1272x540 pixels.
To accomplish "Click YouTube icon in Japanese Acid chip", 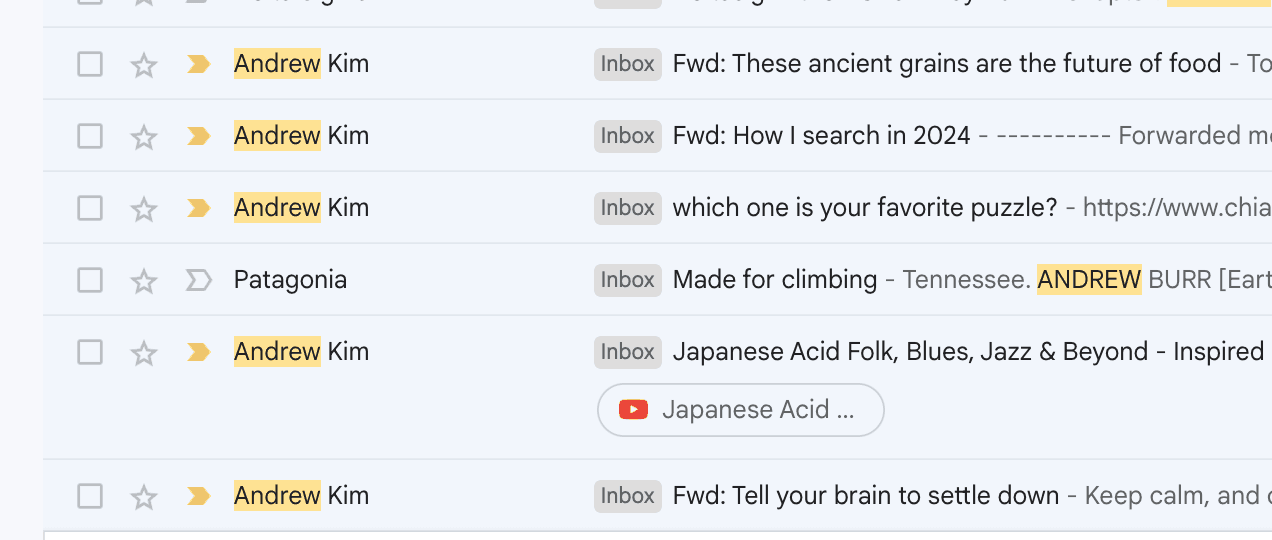I will tap(634, 410).
